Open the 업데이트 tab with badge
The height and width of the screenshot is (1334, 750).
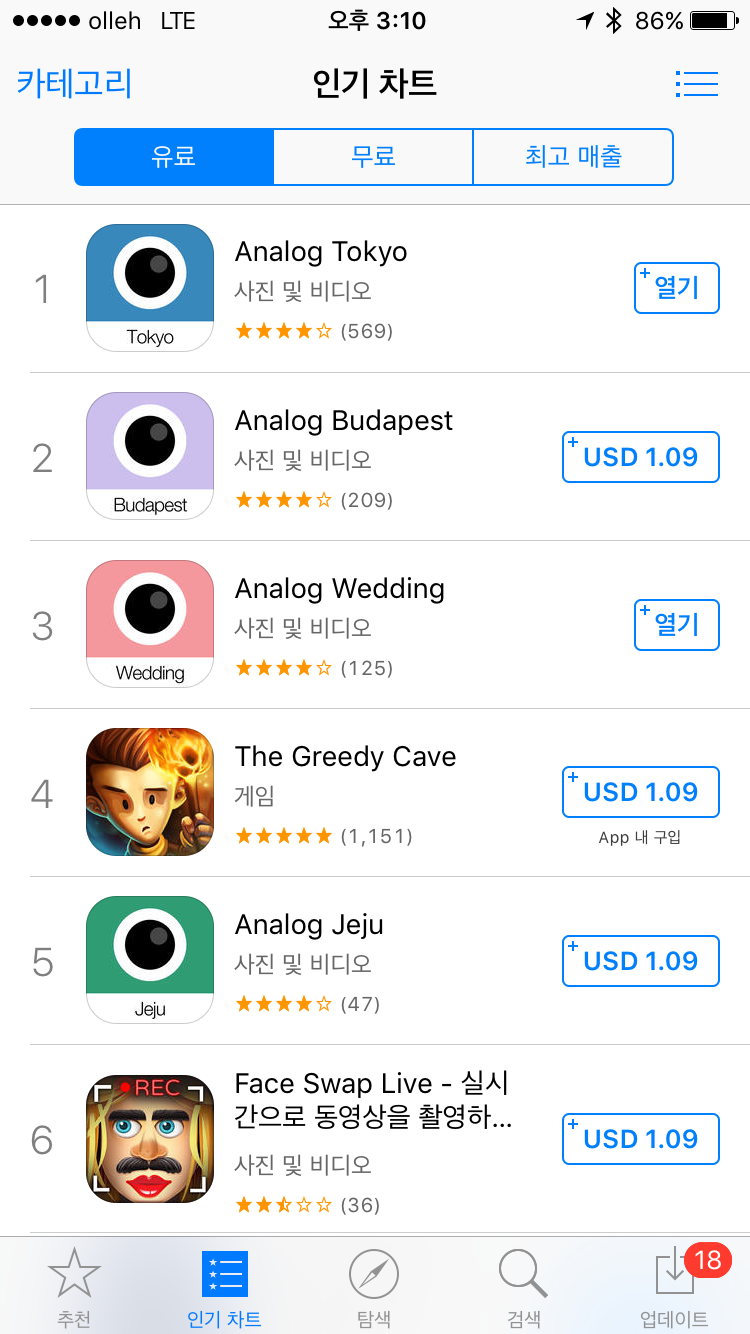(674, 1286)
